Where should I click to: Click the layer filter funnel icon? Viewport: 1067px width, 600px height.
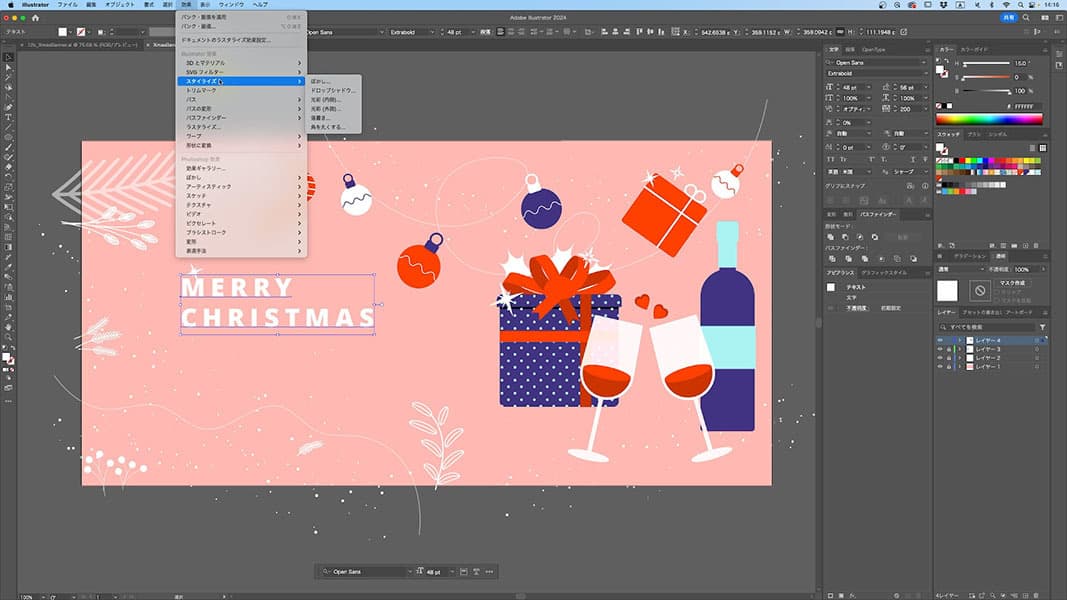(x=1043, y=327)
